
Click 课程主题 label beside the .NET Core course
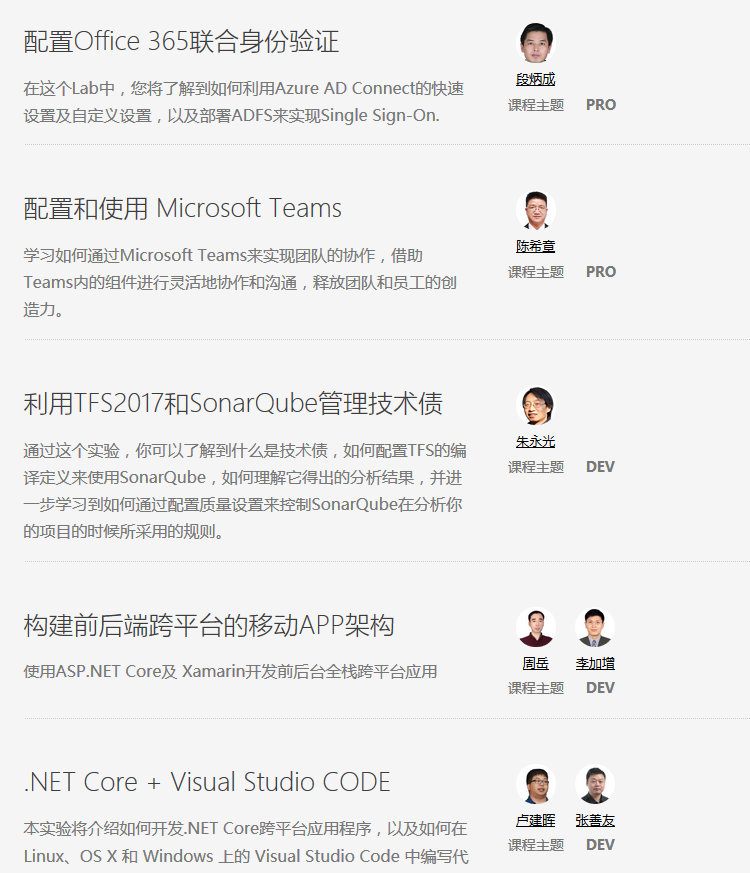click(536, 845)
